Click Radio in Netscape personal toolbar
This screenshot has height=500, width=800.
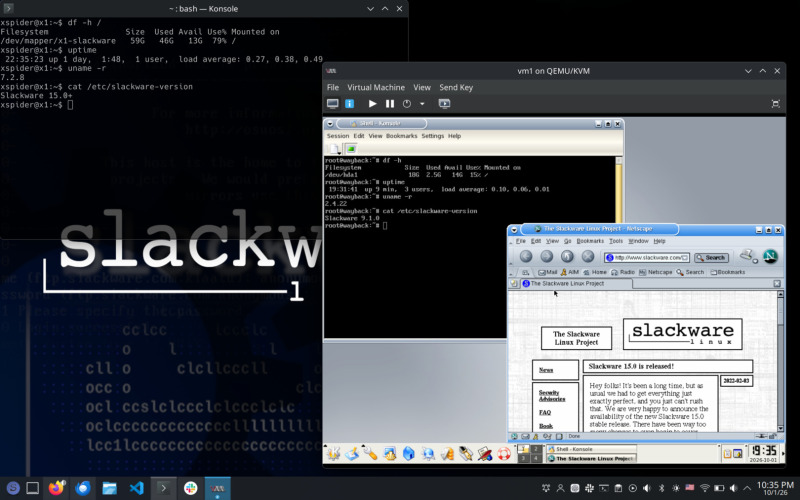coord(623,272)
